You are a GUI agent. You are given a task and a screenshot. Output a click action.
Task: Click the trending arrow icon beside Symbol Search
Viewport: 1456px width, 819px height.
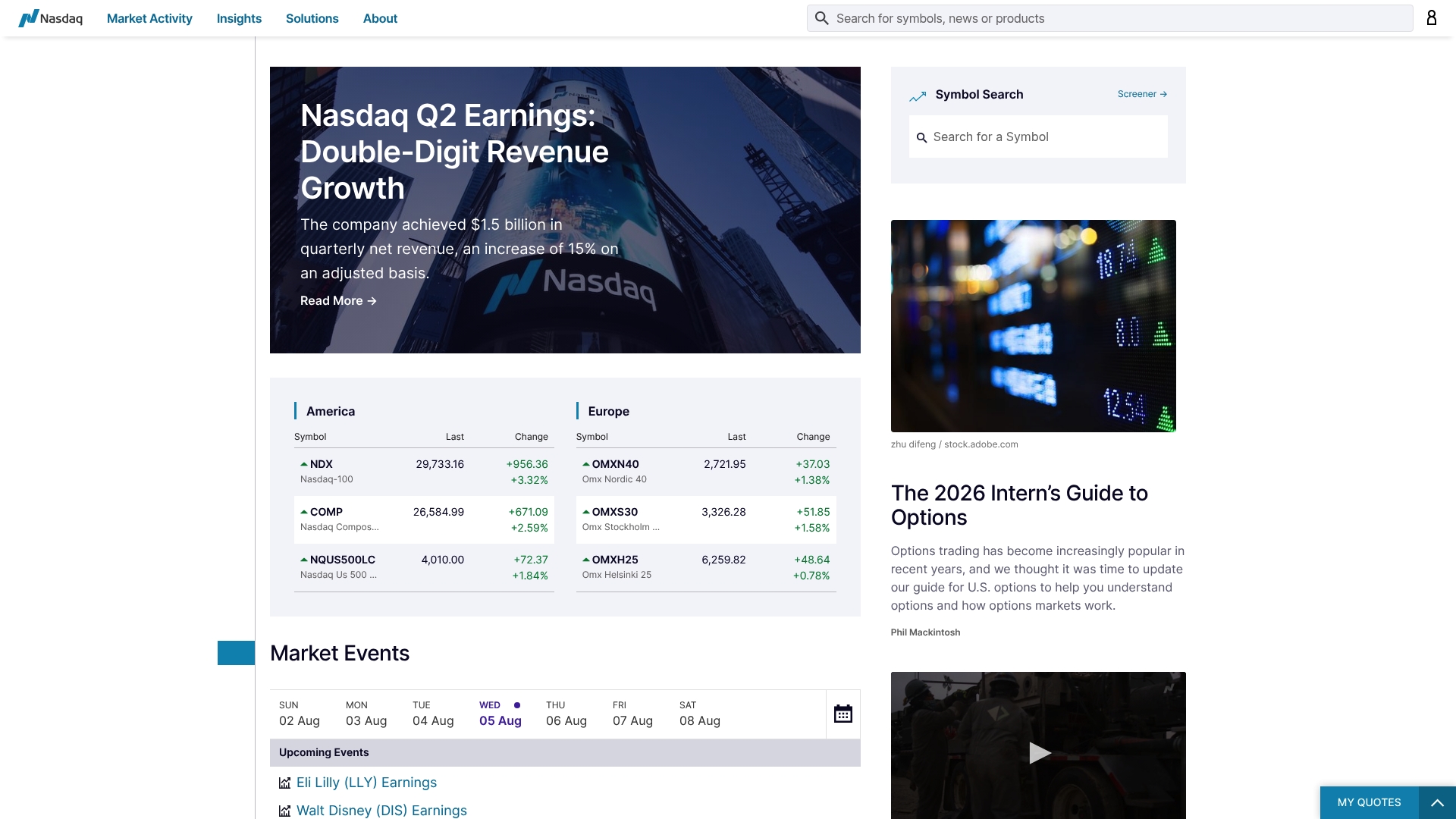click(918, 96)
